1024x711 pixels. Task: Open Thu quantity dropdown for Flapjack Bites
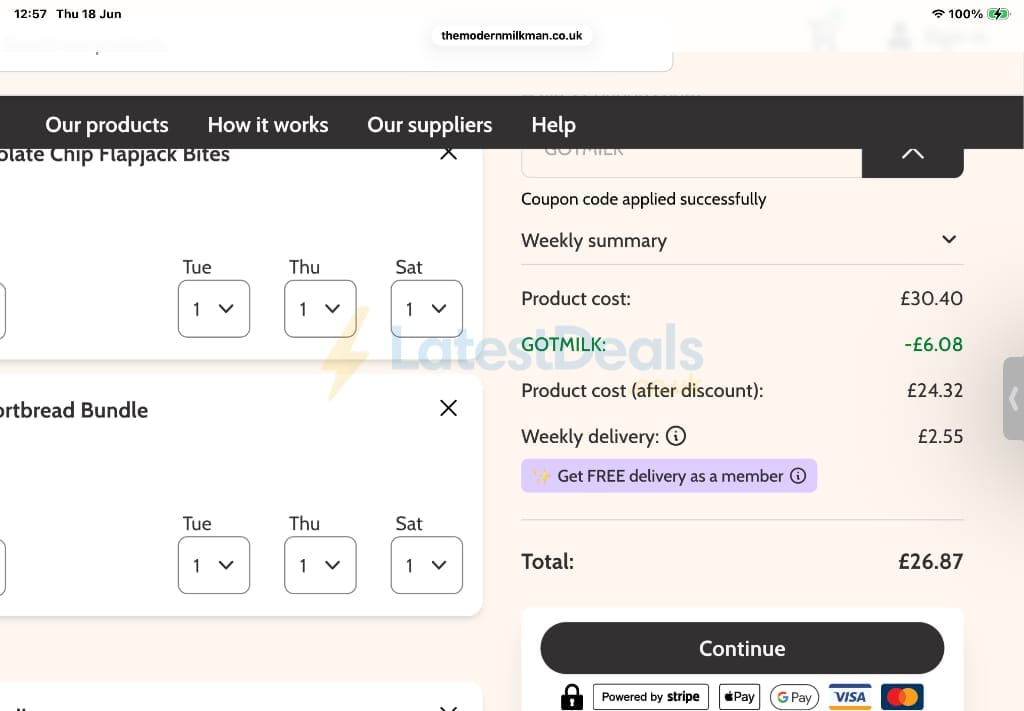(x=320, y=309)
